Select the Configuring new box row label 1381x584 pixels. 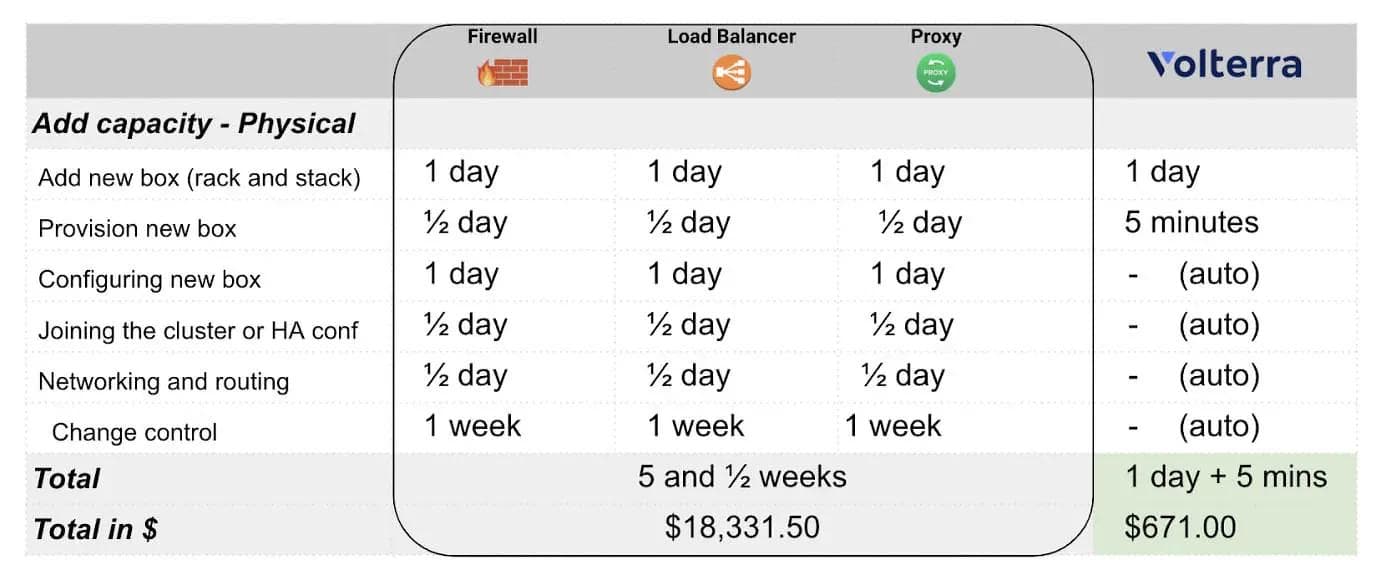click(x=149, y=280)
